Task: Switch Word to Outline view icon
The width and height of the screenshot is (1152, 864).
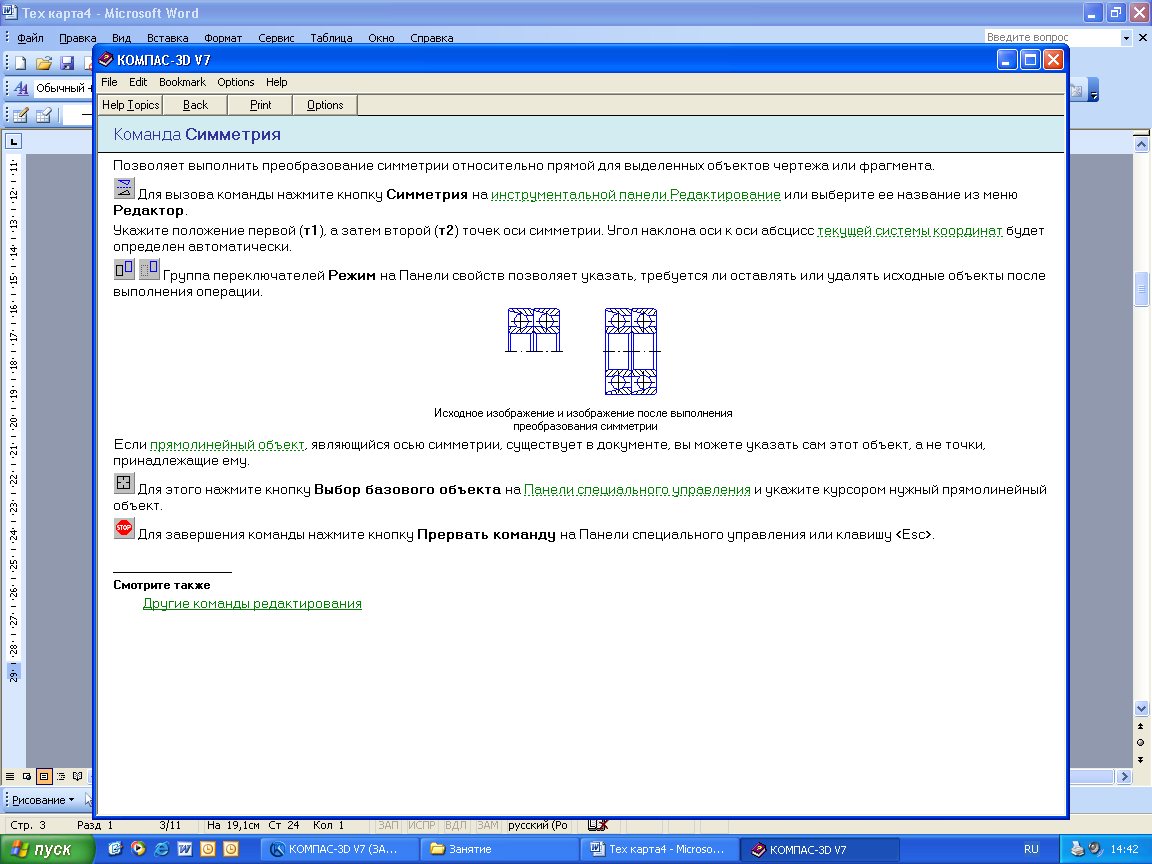Action: pyautogui.click(x=61, y=777)
